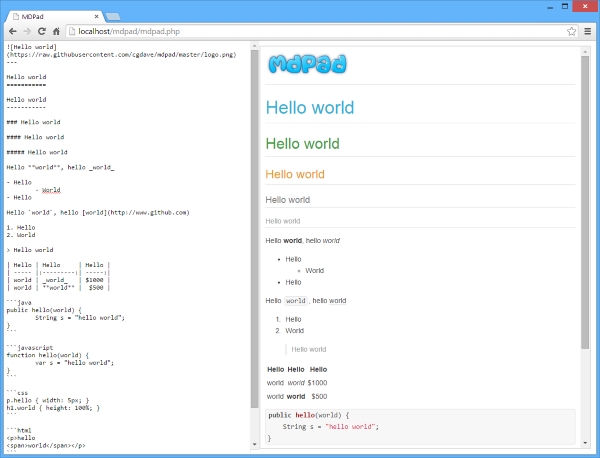Click the editor pane scrollbar thumb
Screen dimensions: 600x458
click(254, 229)
